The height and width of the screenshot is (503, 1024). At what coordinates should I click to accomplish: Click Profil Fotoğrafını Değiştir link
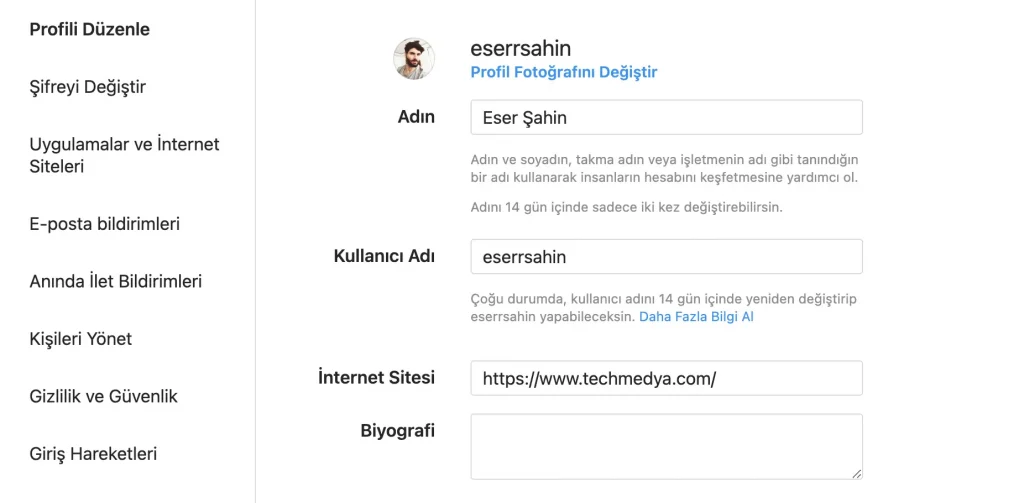pyautogui.click(x=564, y=72)
